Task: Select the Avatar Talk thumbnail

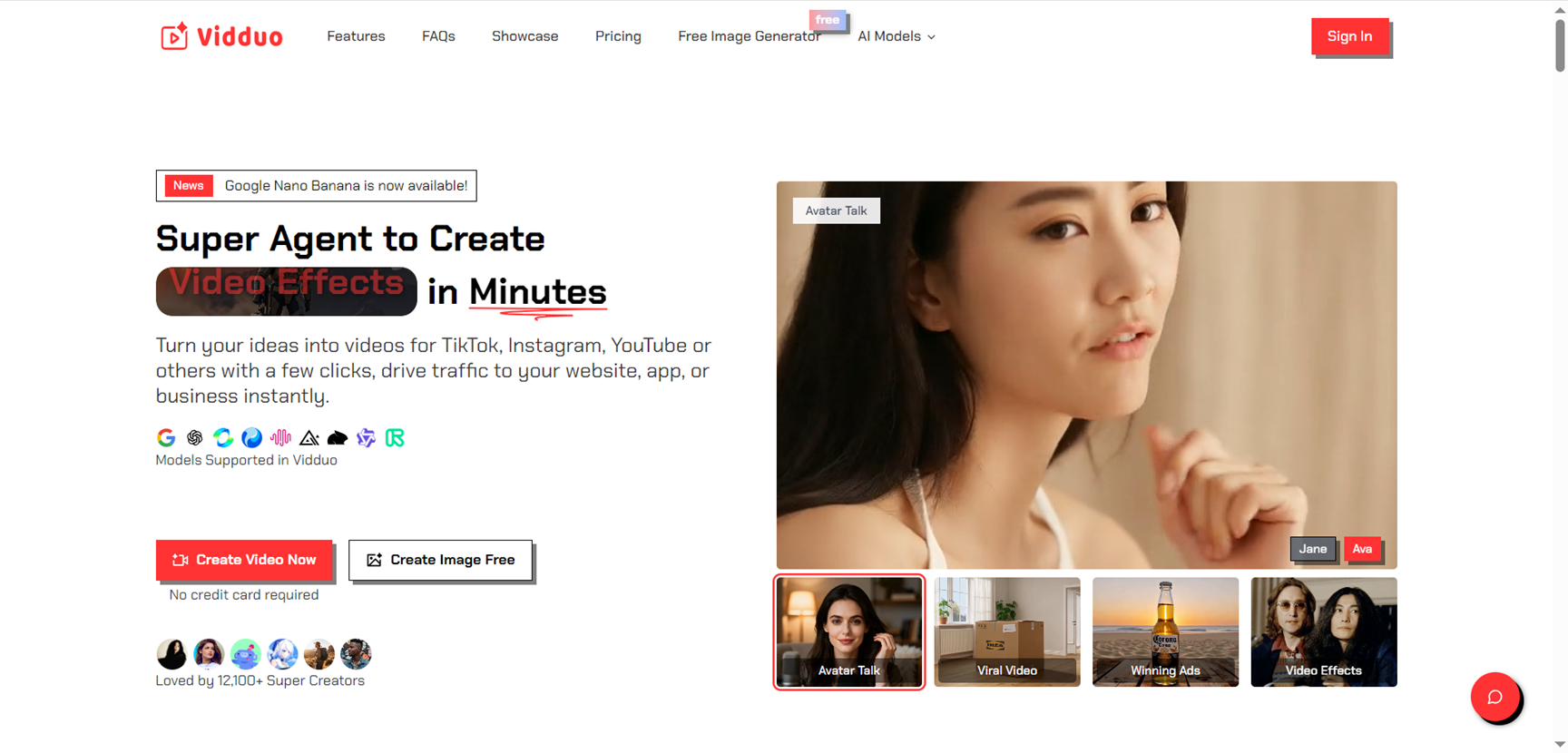Action: 849,632
